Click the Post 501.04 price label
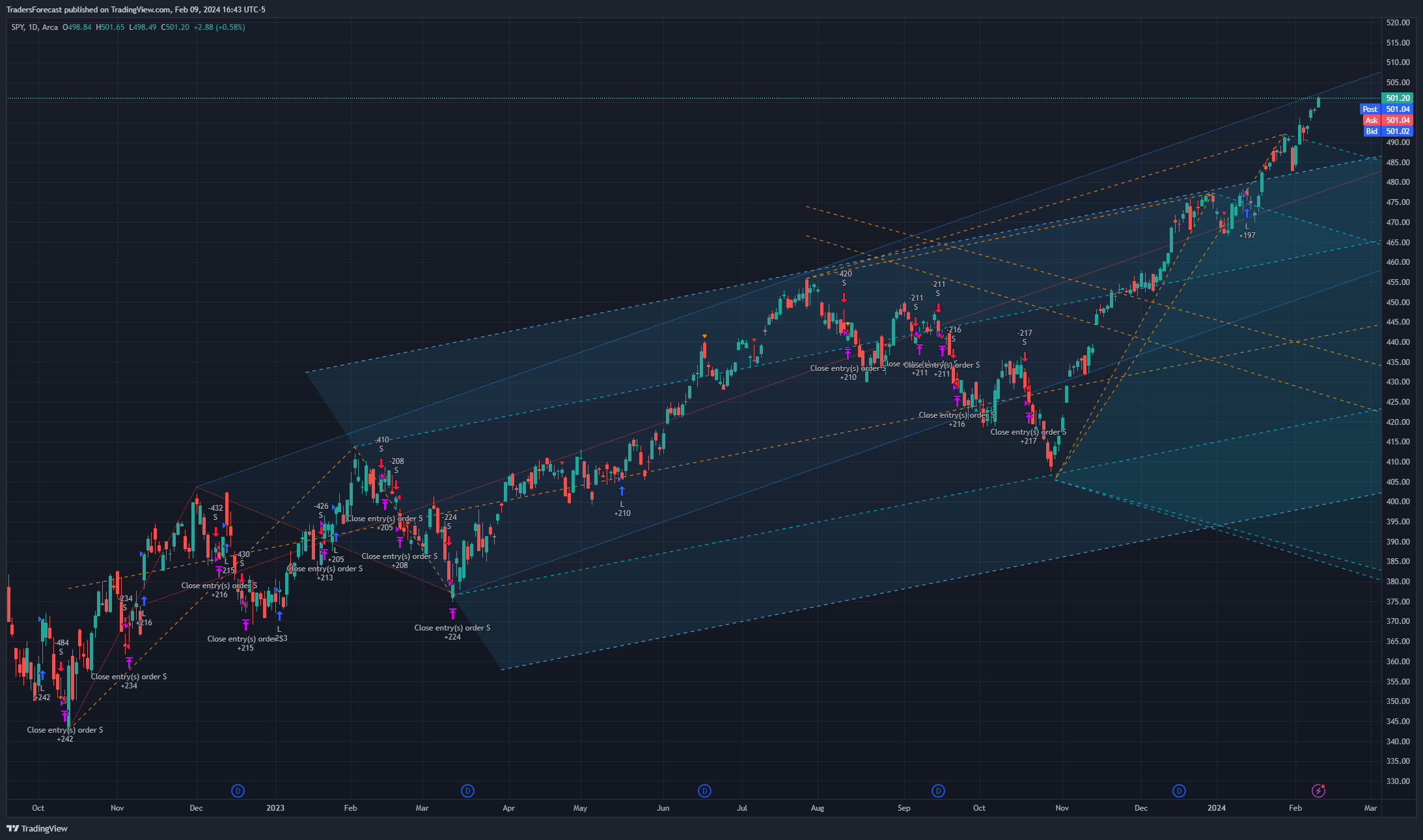Screen dimensions: 1423x840 point(1387,109)
